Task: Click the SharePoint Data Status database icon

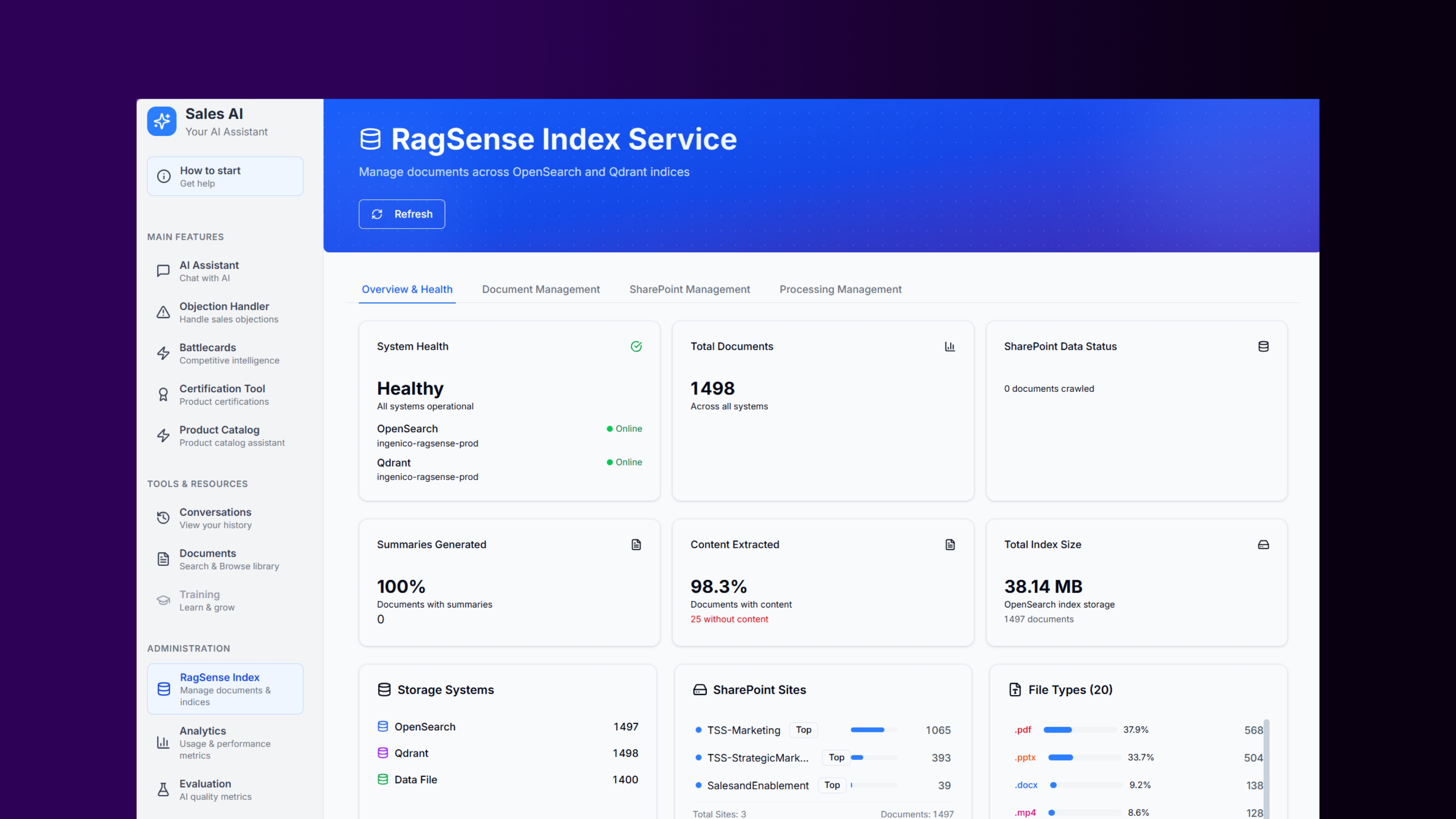Action: pos(1263,347)
